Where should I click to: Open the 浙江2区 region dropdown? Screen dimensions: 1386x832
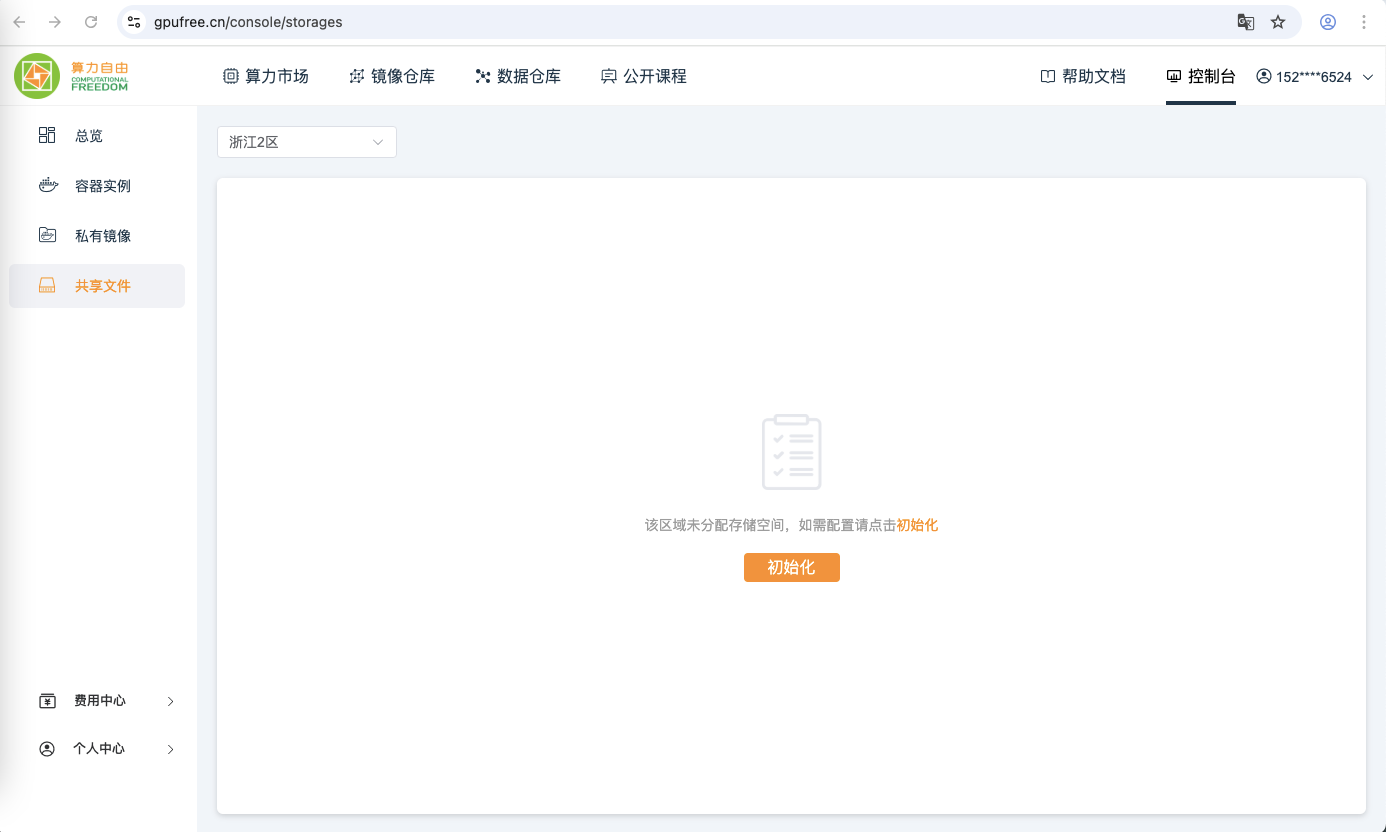tap(306, 142)
